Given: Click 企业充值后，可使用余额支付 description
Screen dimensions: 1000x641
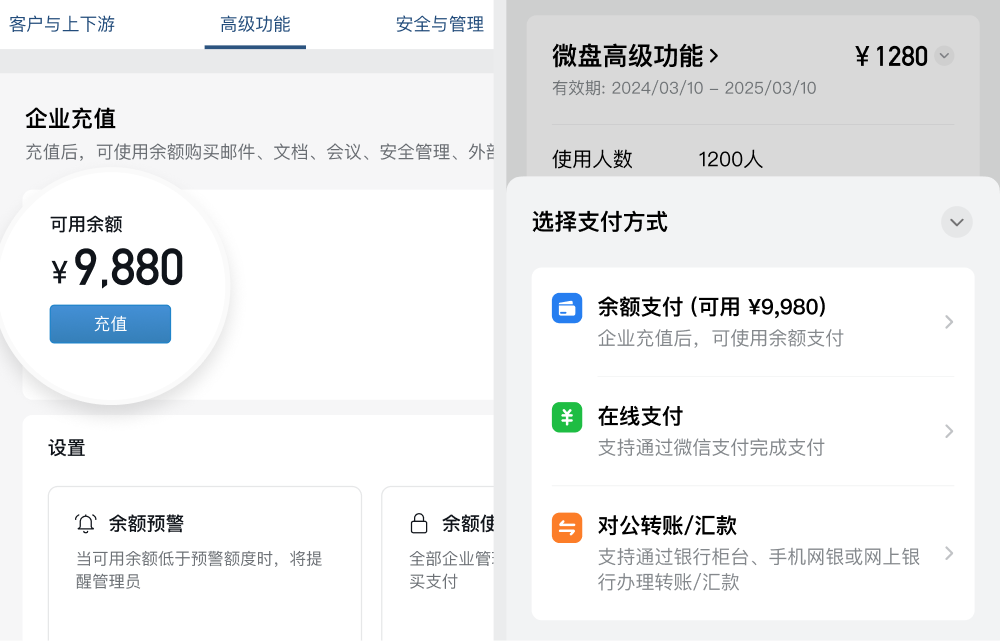Looking at the screenshot, I should click(721, 338).
